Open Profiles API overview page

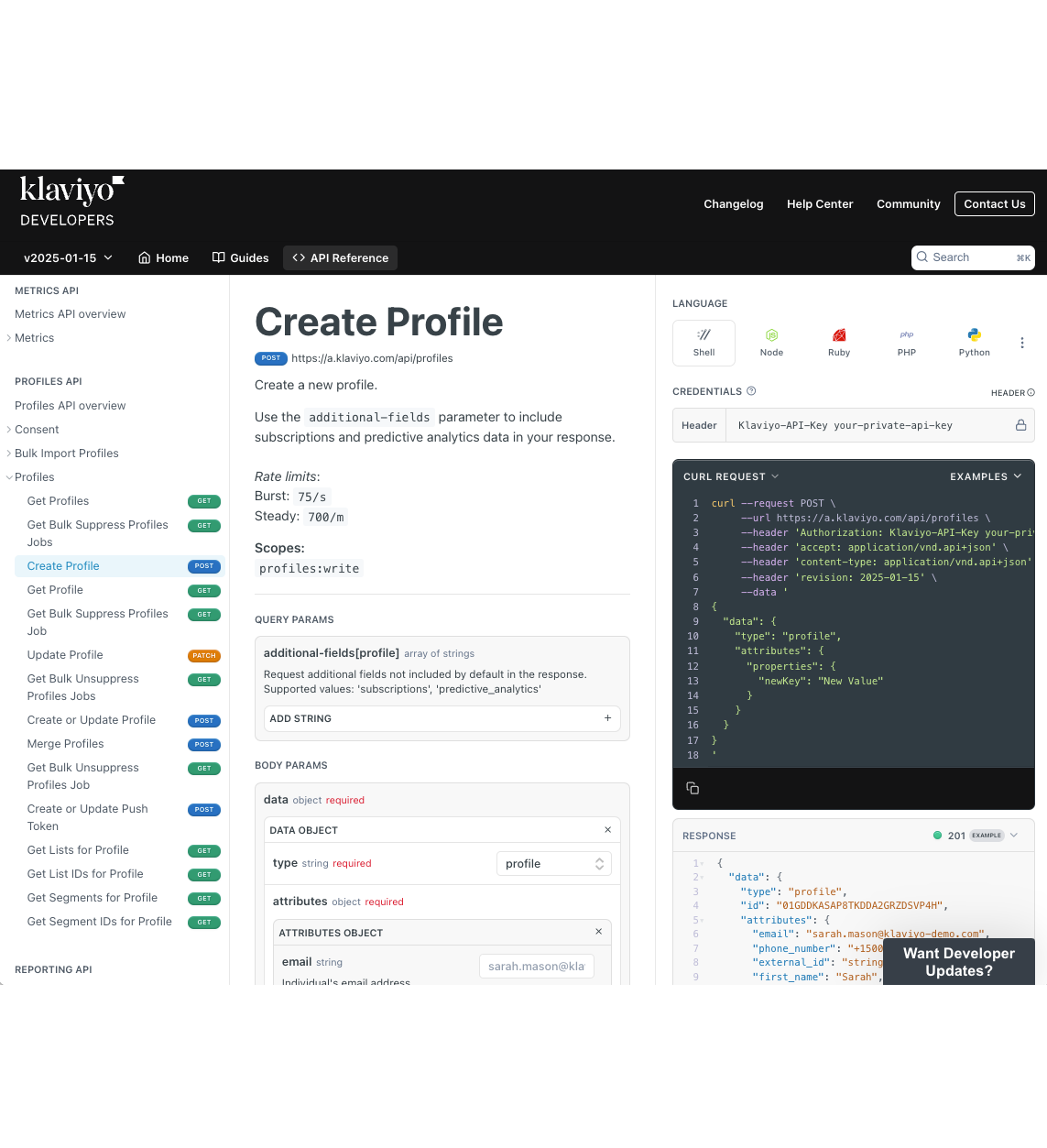tap(70, 406)
